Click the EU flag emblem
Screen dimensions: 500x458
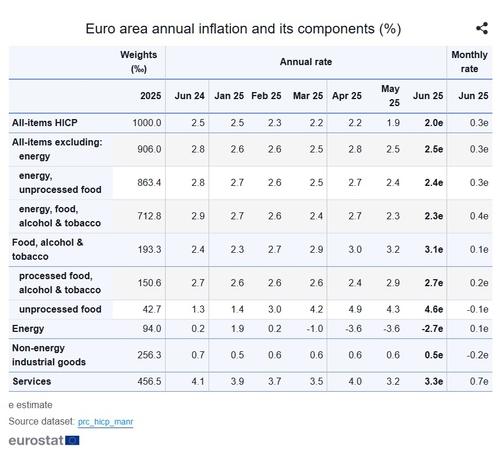(72, 441)
